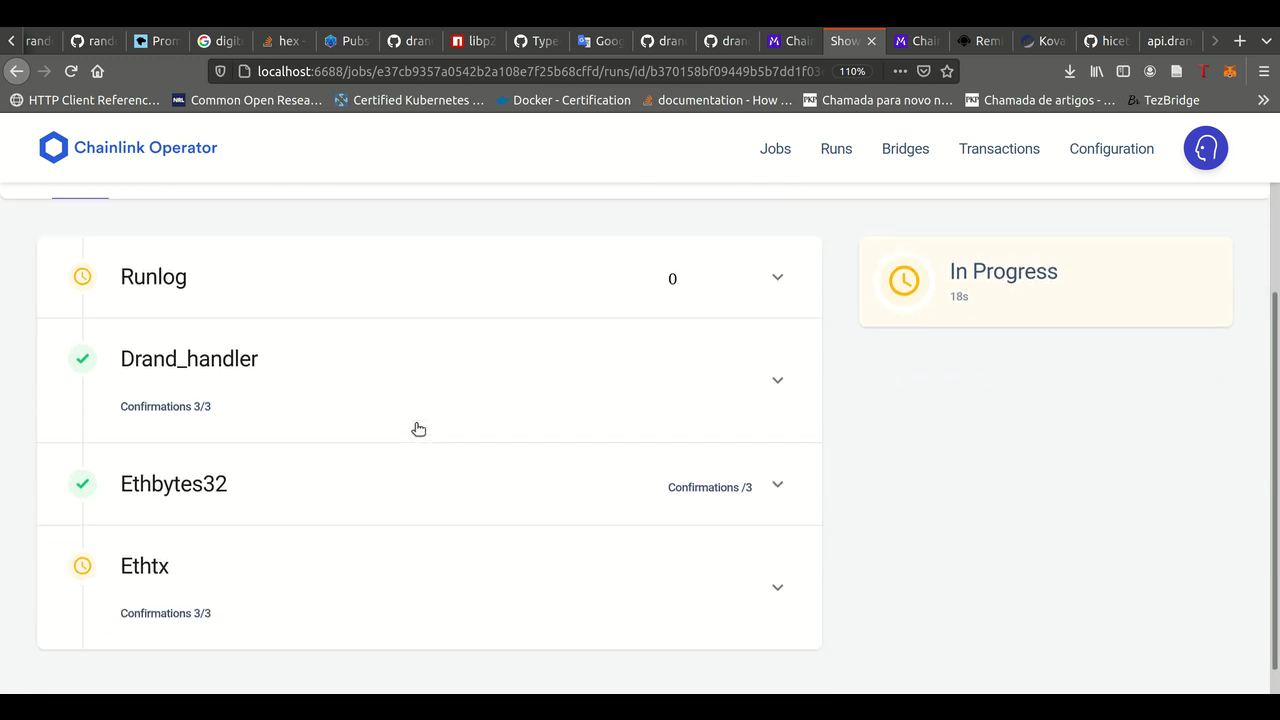Viewport: 1280px width, 720px height.
Task: Open the Jobs navigation item
Action: pyautogui.click(x=775, y=149)
